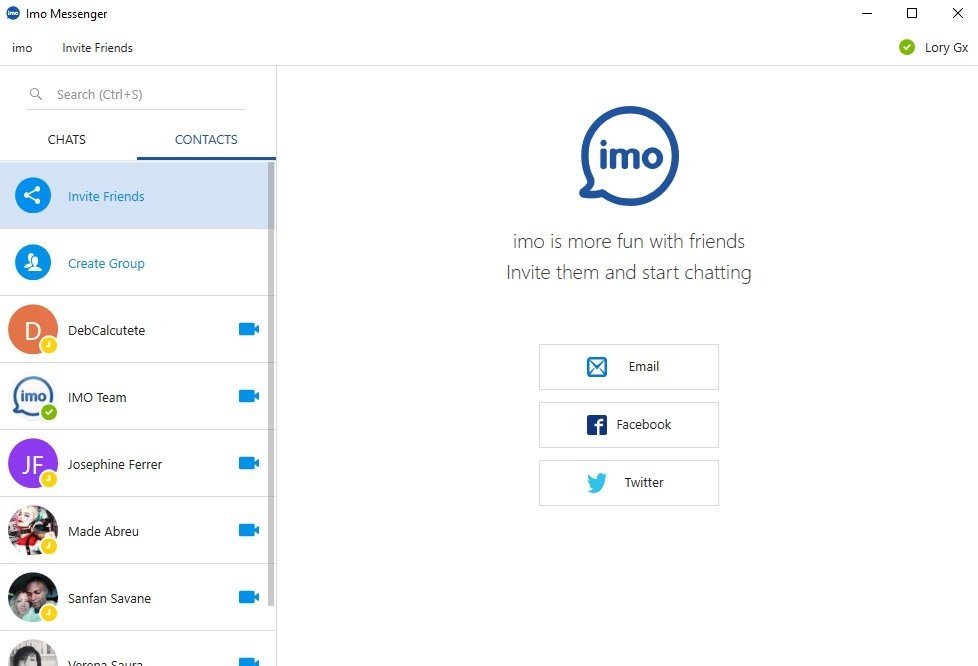Video call Josephine Ferrer
Viewport: 978px width, 666px height.
248,463
